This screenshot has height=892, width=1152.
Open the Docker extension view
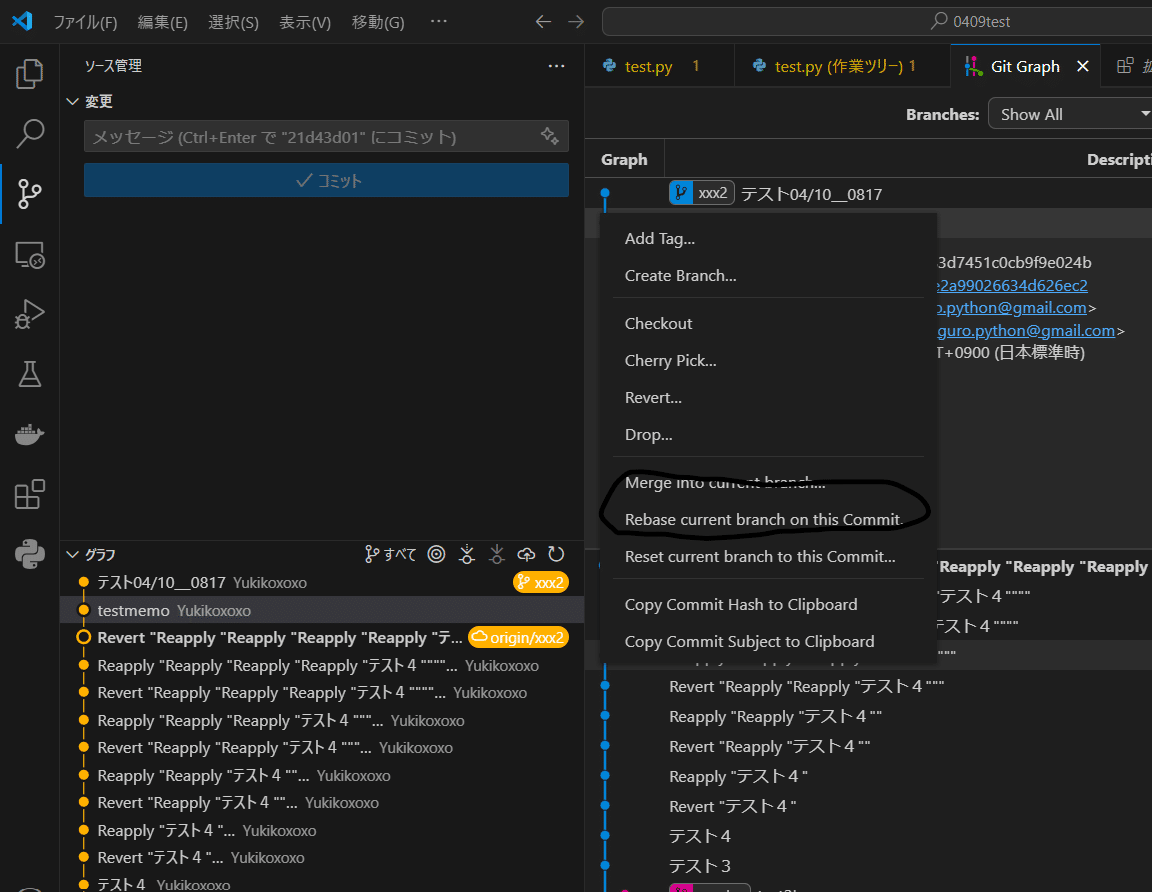[29, 433]
